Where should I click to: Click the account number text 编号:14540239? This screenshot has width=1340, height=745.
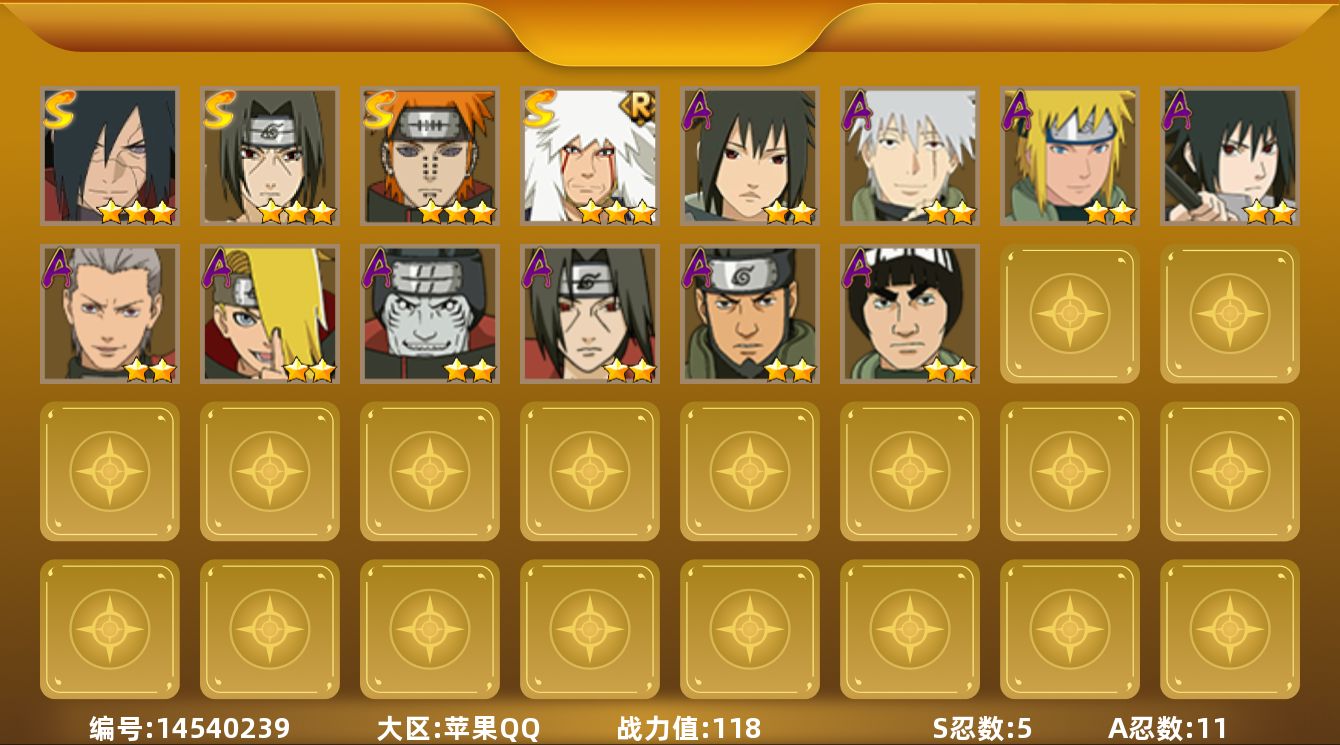(190, 728)
